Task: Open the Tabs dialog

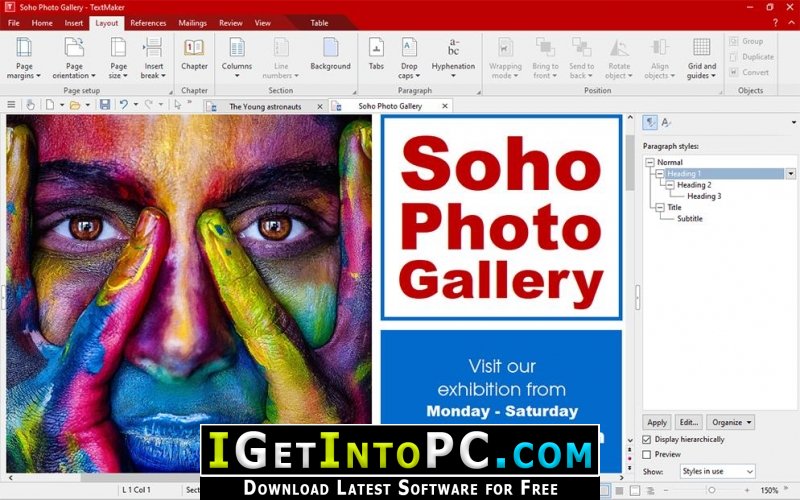Action: (x=376, y=55)
